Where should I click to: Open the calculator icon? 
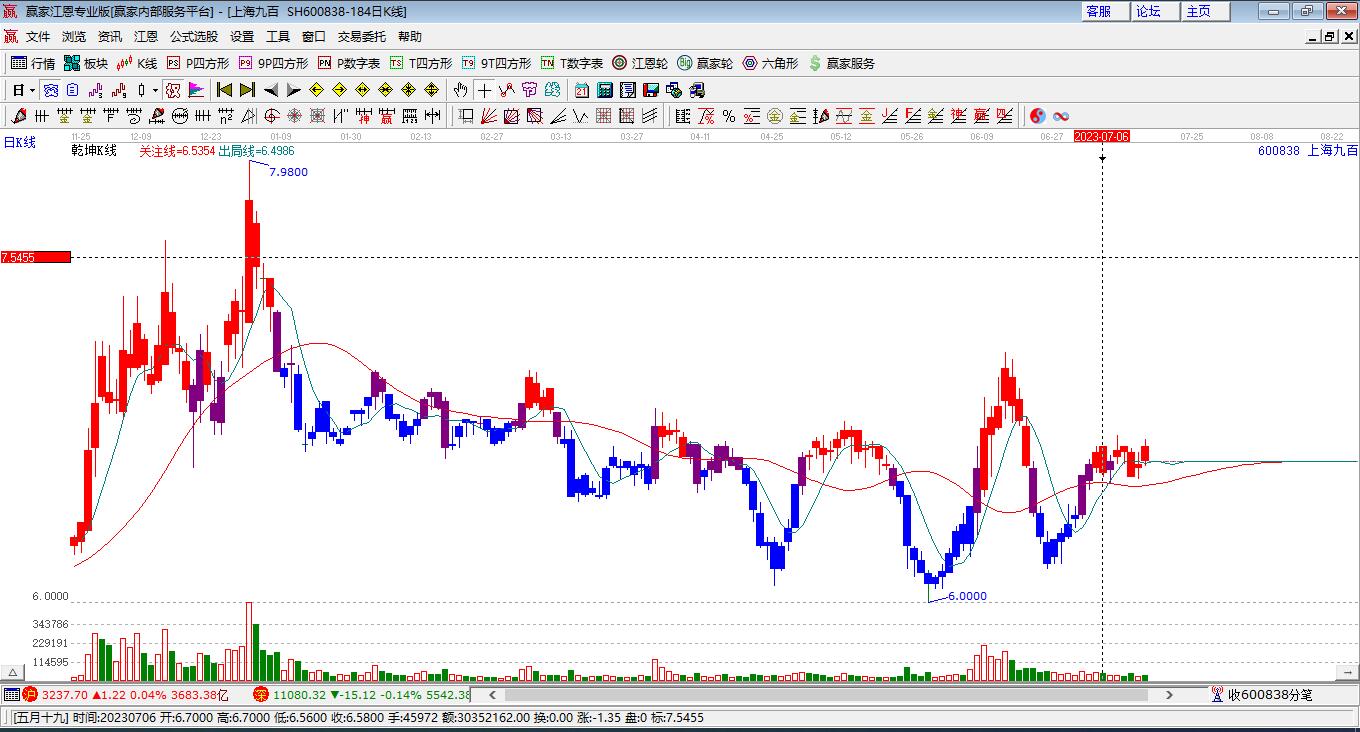[604, 90]
